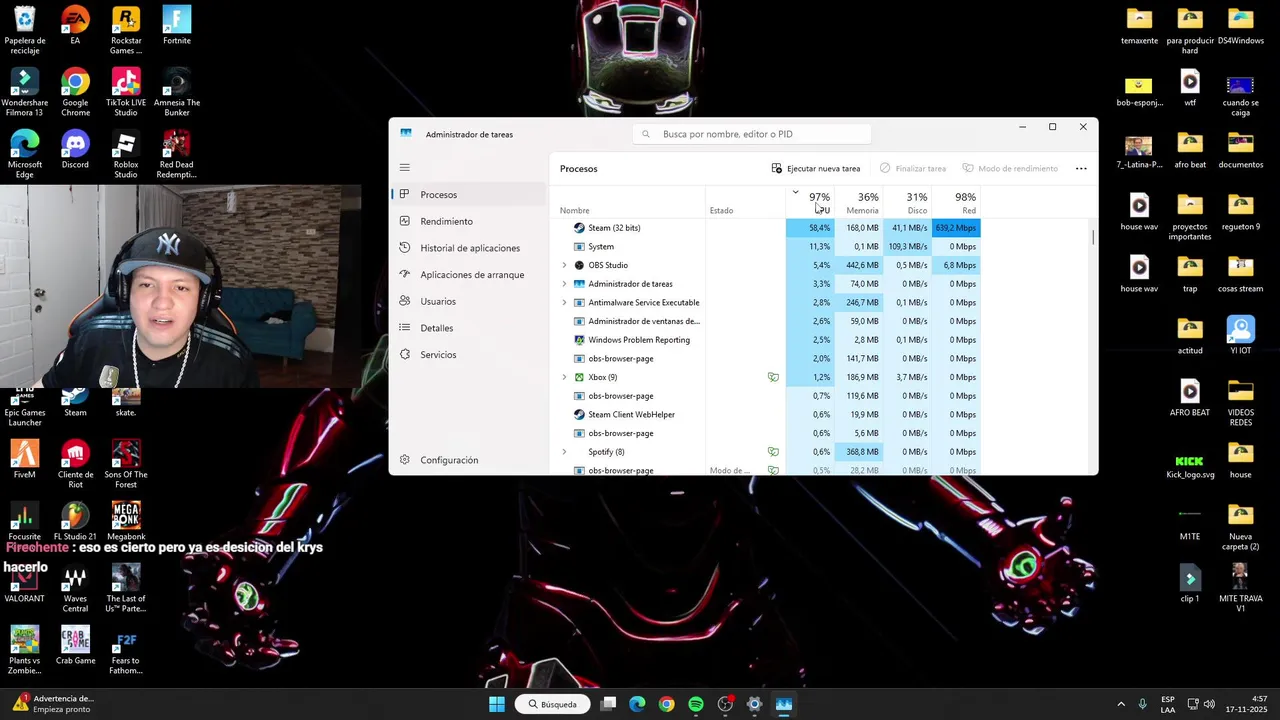1280x720 pixels.
Task: Select the EA desktop shortcut
Action: point(75,26)
